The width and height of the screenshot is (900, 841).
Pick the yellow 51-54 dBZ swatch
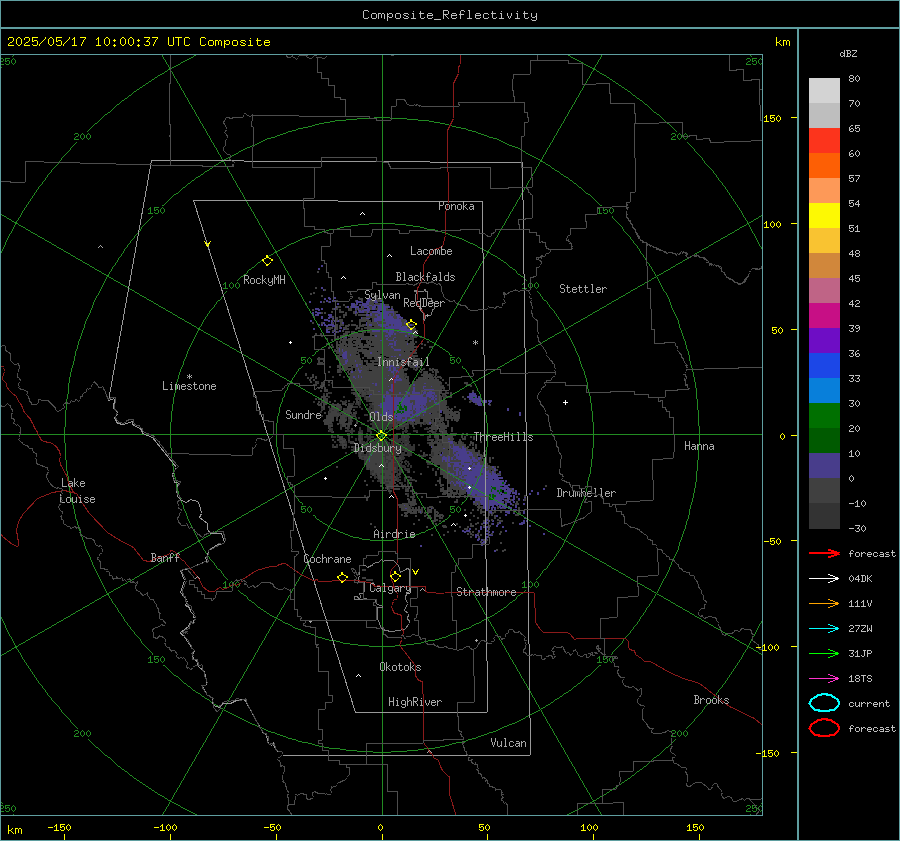tap(824, 216)
